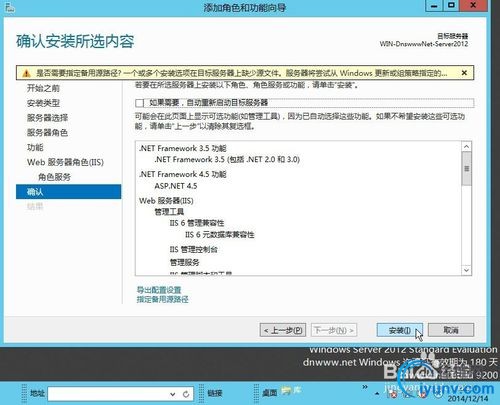
Task: Click the Cancel (取消) button
Action: (451, 330)
